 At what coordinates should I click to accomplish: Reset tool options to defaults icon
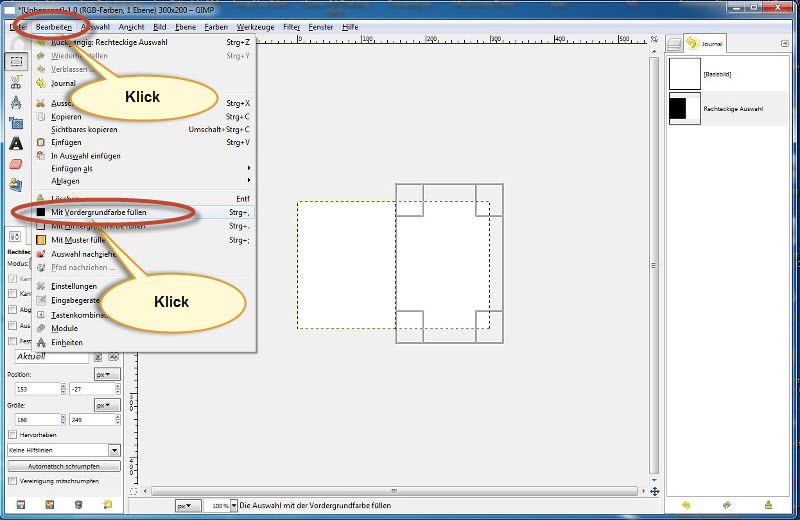(108, 505)
